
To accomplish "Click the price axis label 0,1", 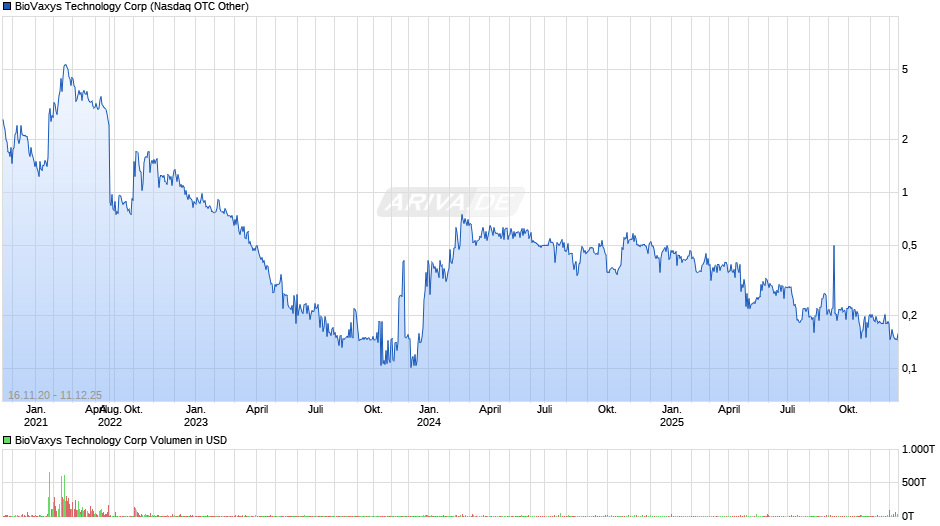I will coord(909,368).
